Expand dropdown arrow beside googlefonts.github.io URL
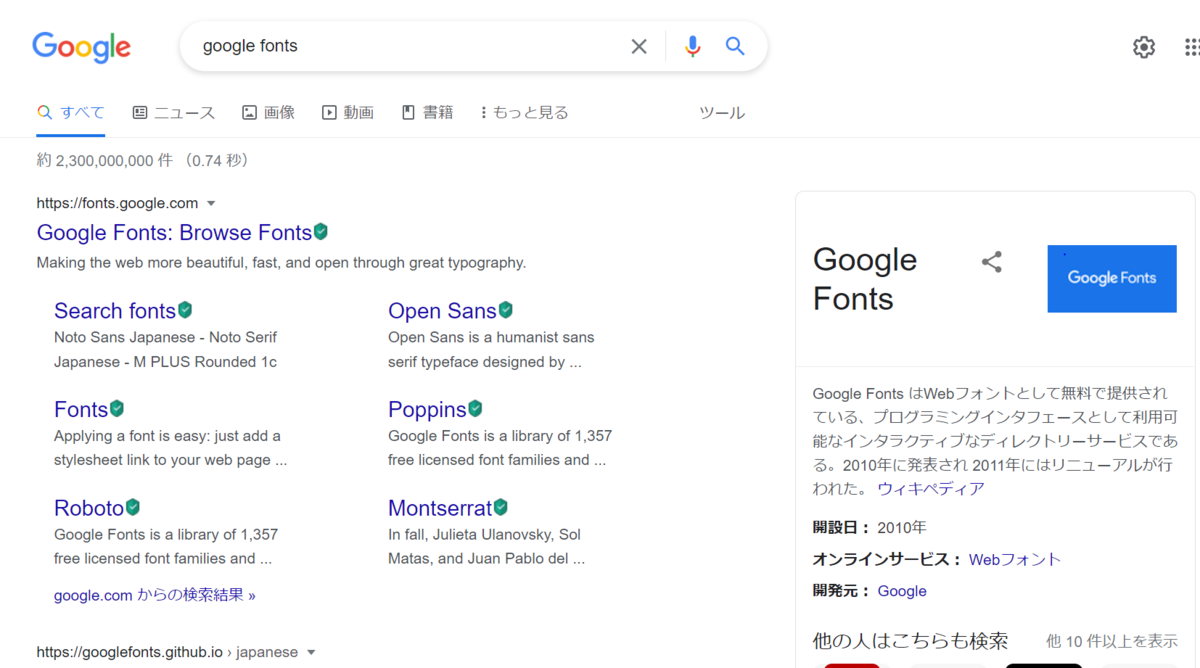1200x668 pixels. click(x=311, y=653)
